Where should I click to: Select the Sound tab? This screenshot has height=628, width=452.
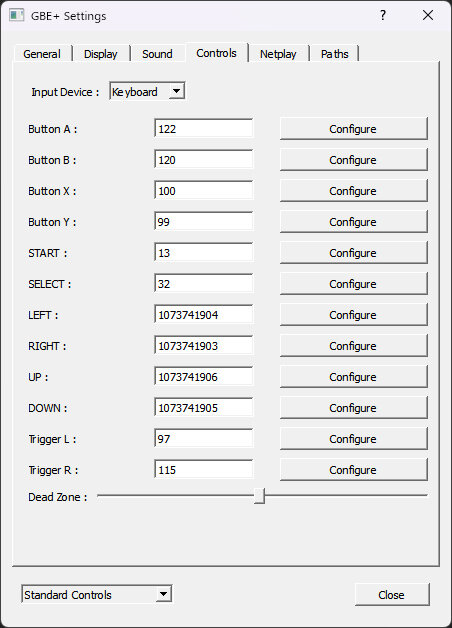pyautogui.click(x=157, y=54)
